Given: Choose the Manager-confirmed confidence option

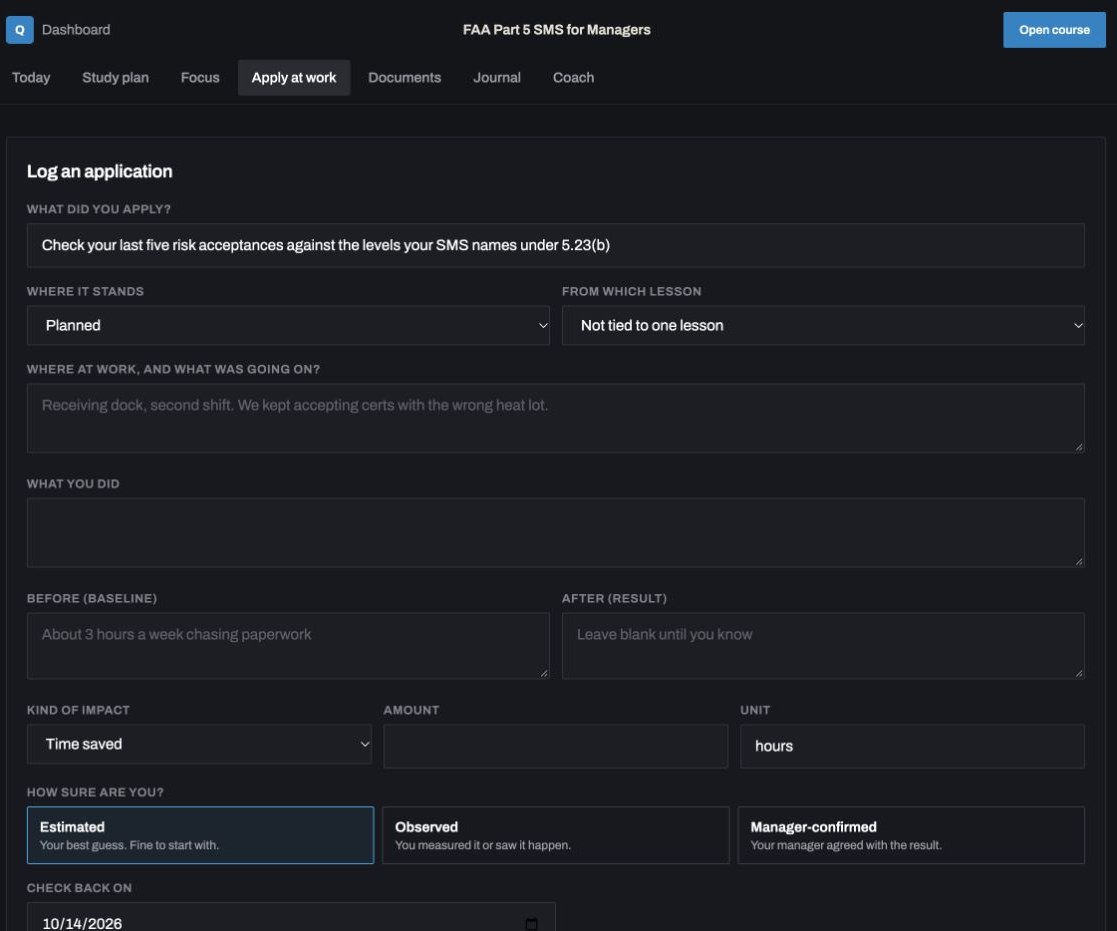Looking at the screenshot, I should 911,835.
